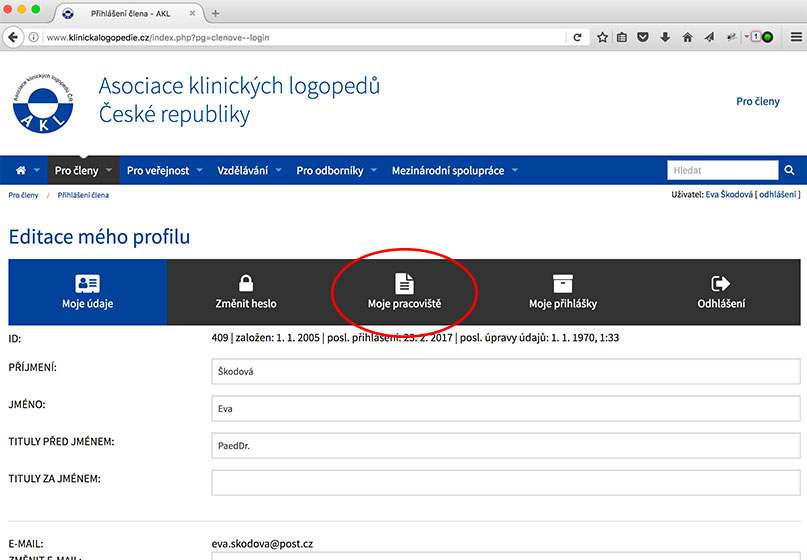
Task: Expand the Pro veřejnost dropdown menu
Action: coord(164,170)
